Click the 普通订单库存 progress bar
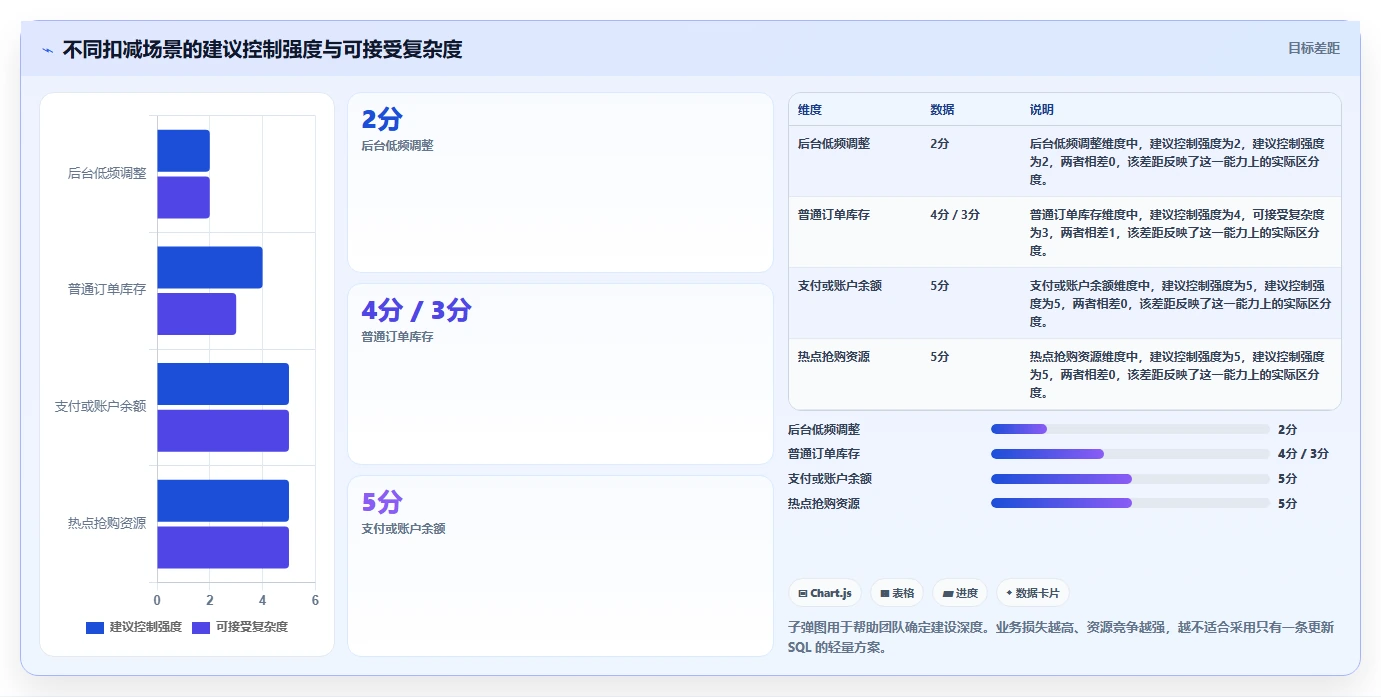 pos(1130,454)
